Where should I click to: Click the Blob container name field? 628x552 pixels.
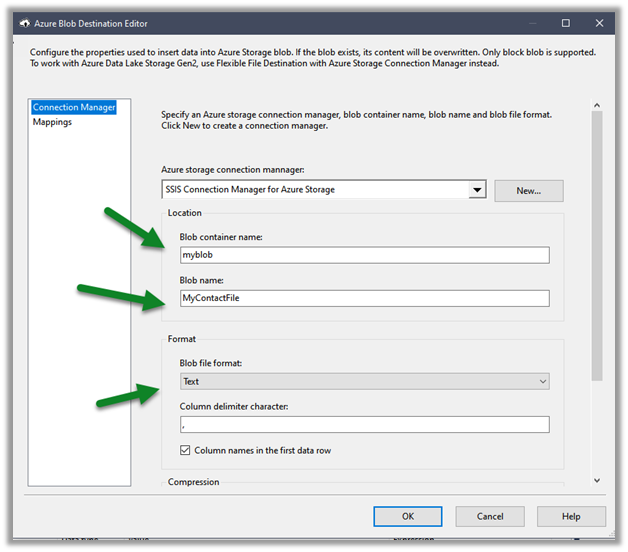pos(364,255)
